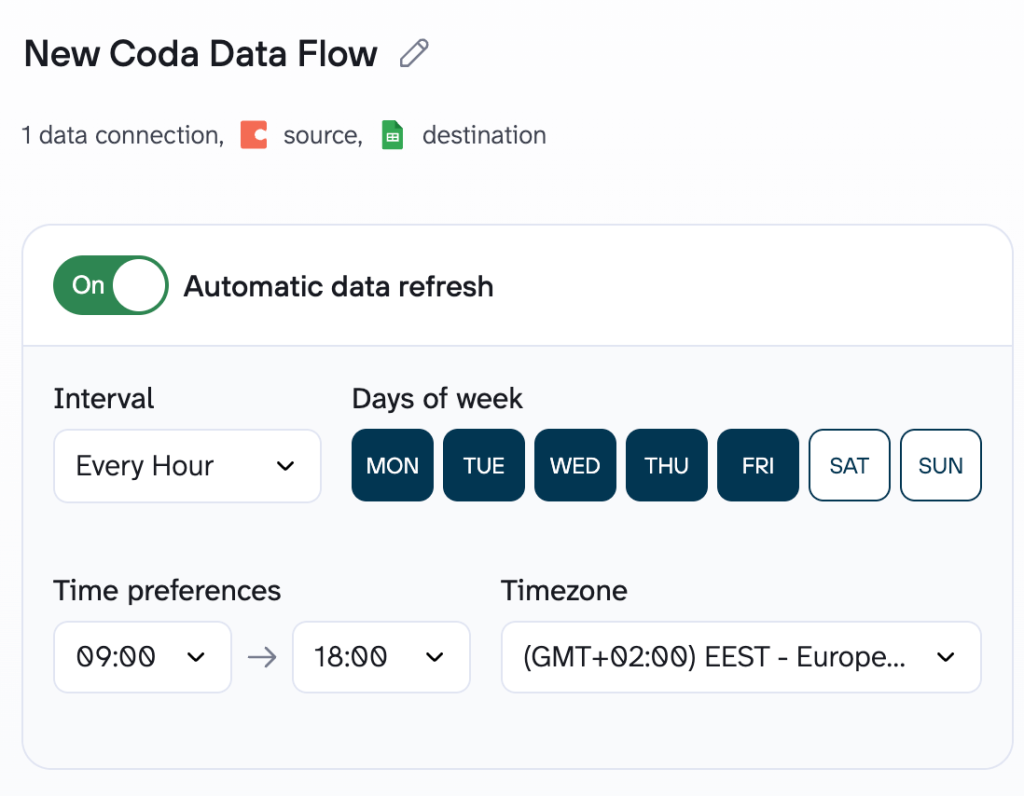Turn off Automatic data refresh toggle

click(111, 286)
